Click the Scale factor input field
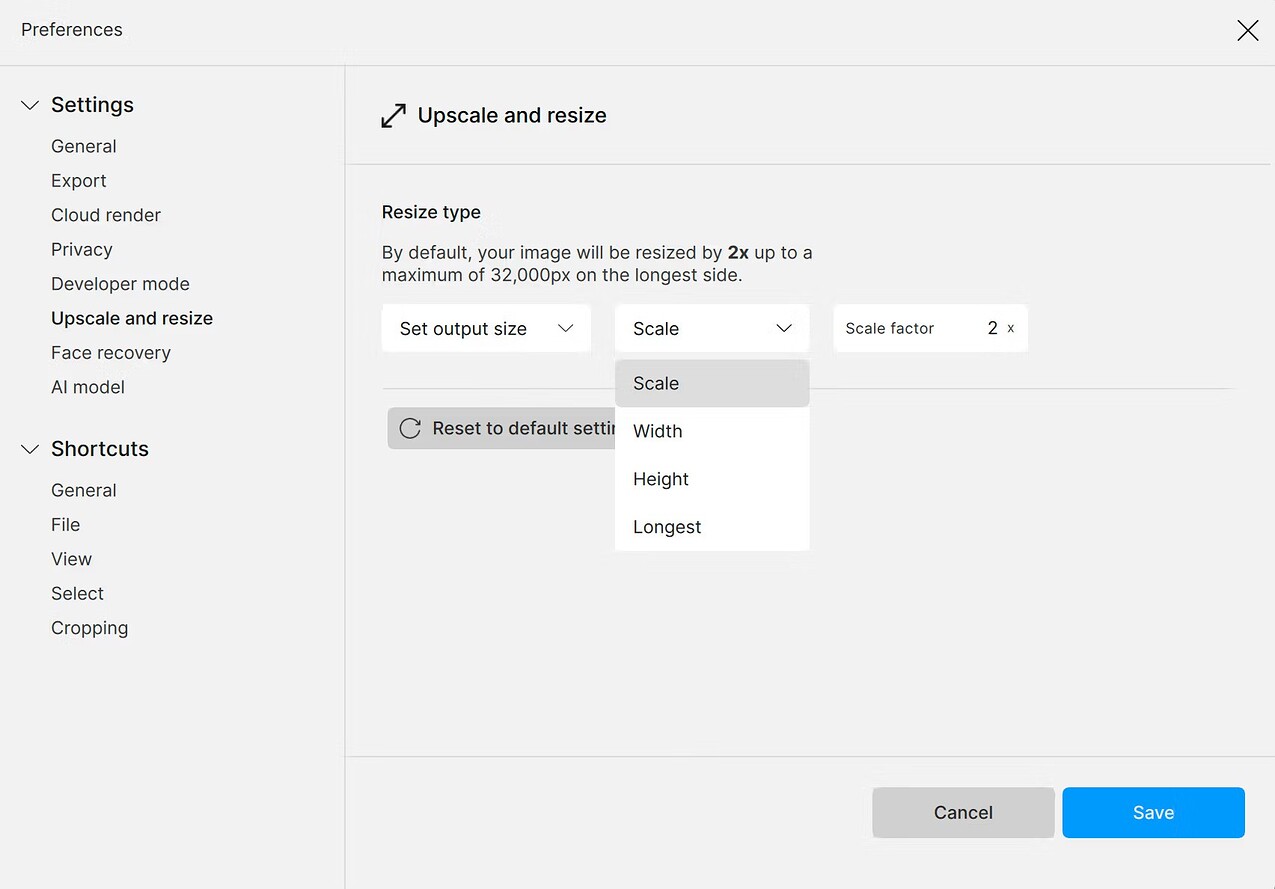 tap(930, 328)
